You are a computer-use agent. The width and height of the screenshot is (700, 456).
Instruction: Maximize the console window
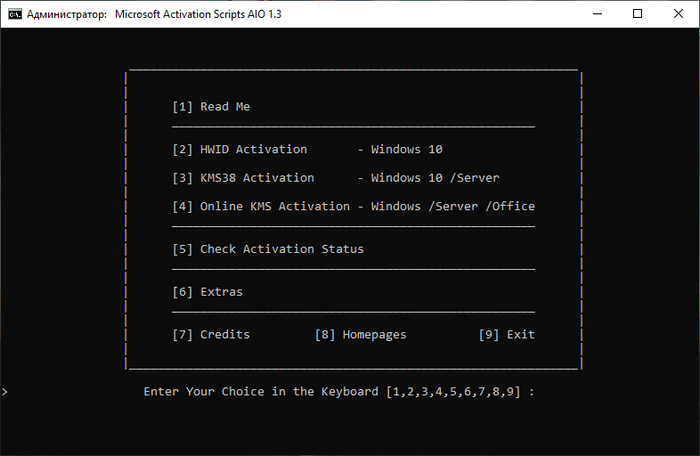click(x=638, y=15)
